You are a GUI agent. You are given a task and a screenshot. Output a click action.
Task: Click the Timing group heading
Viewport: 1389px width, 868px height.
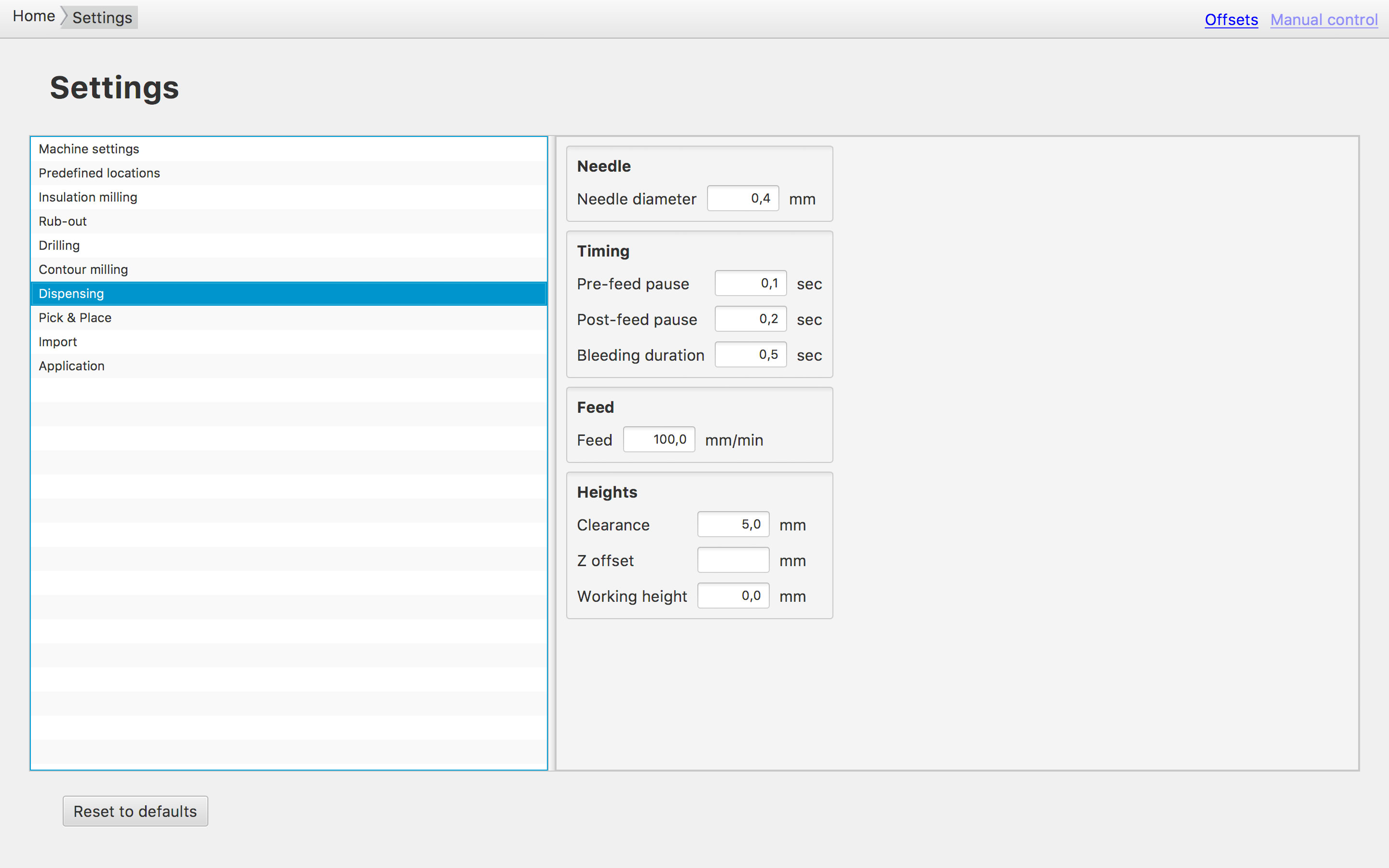coord(603,251)
